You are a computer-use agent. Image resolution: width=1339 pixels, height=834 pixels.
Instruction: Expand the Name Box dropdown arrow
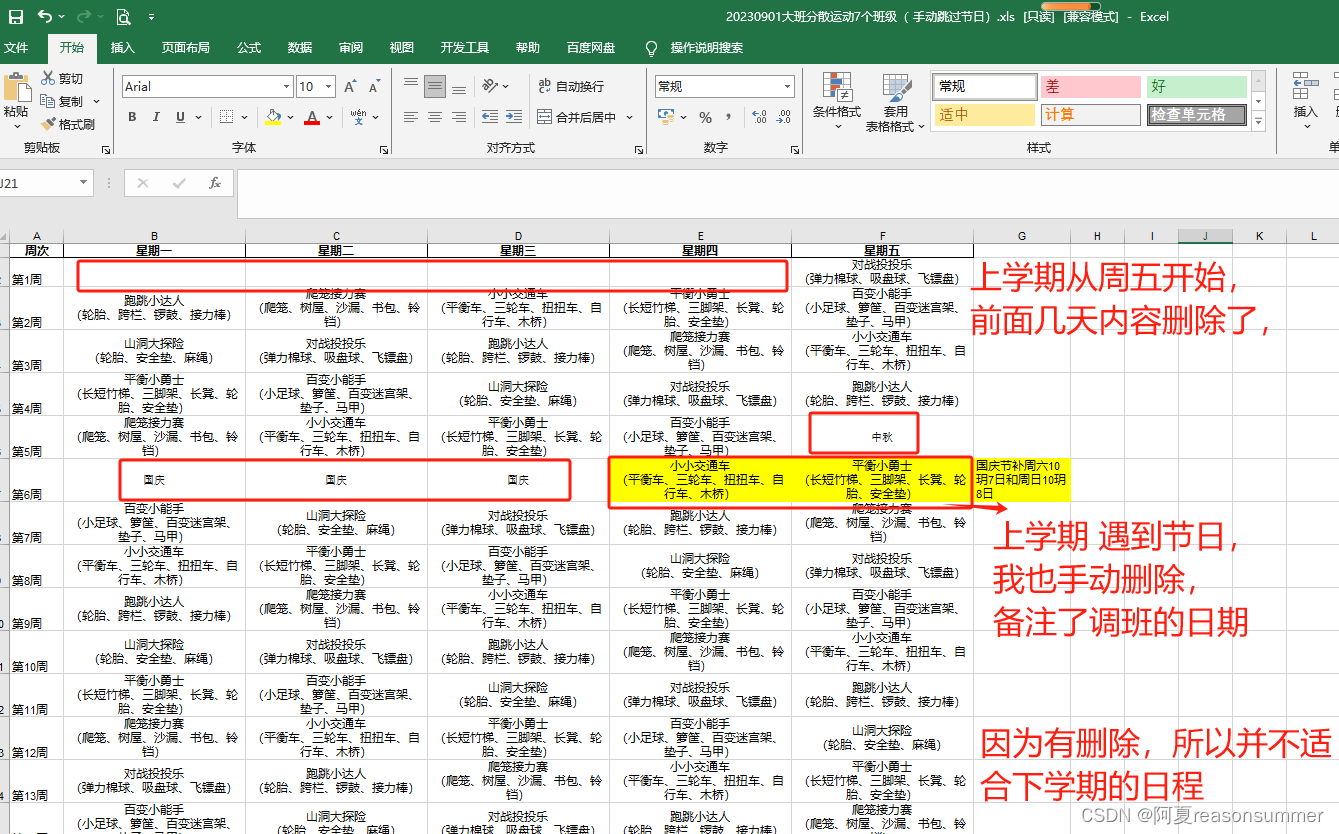tap(83, 183)
